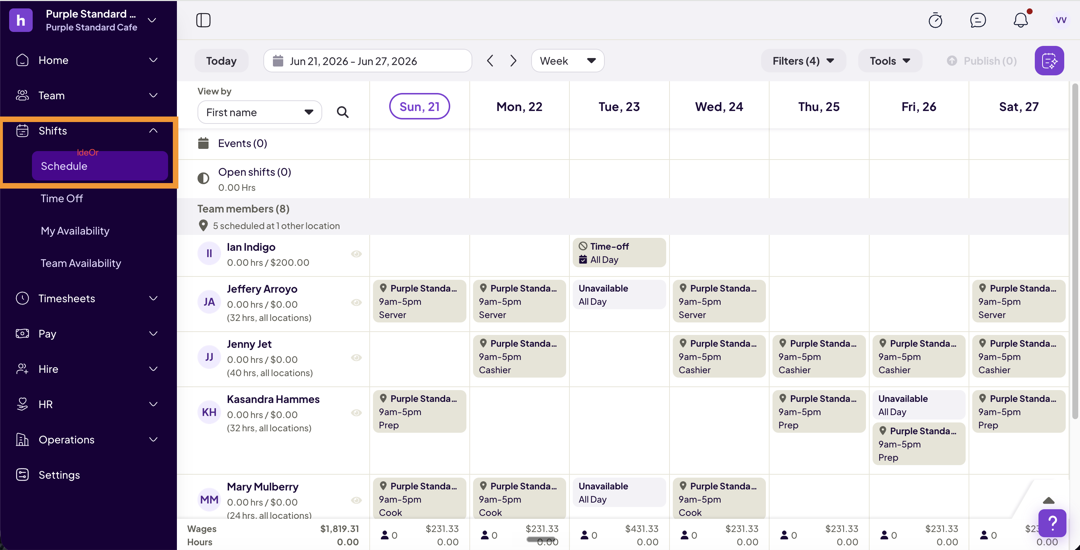Click the Jenny Jet JJ avatar
Screen dimensions: 1080x550
(209, 357)
